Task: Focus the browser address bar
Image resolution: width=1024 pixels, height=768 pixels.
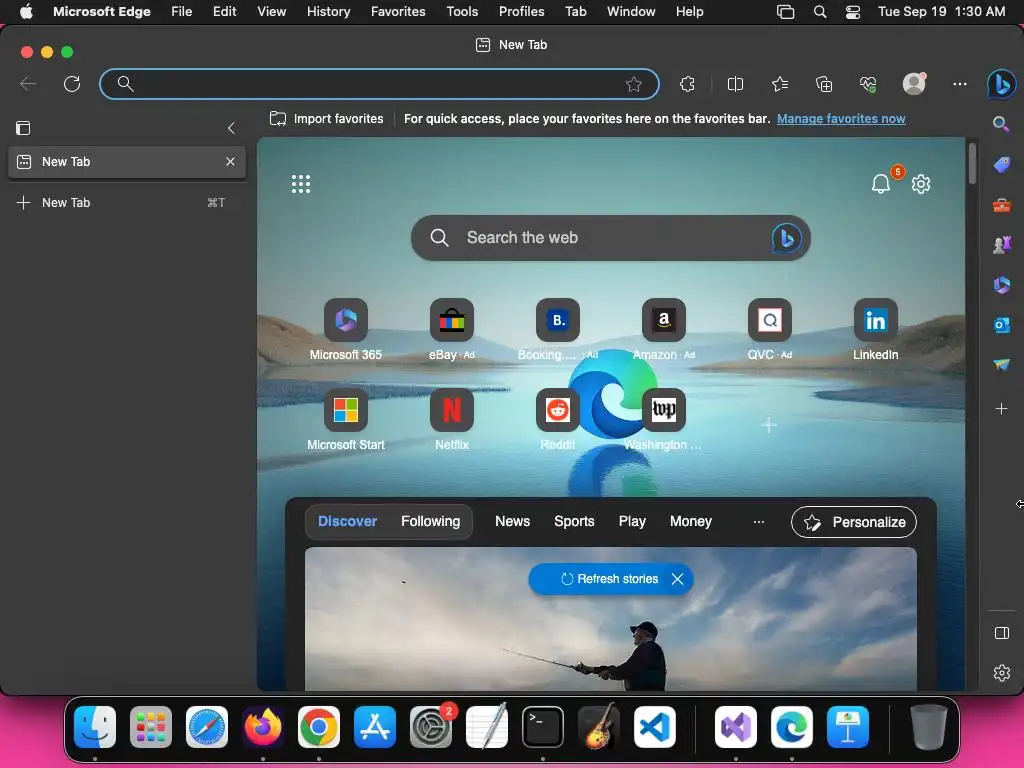Action: coord(379,84)
